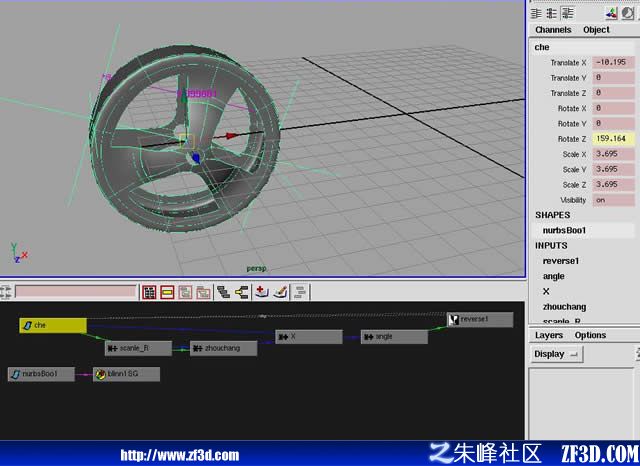Open the Hypergraph bookmark editor icon
640x466 pixels.
[x=280, y=292]
